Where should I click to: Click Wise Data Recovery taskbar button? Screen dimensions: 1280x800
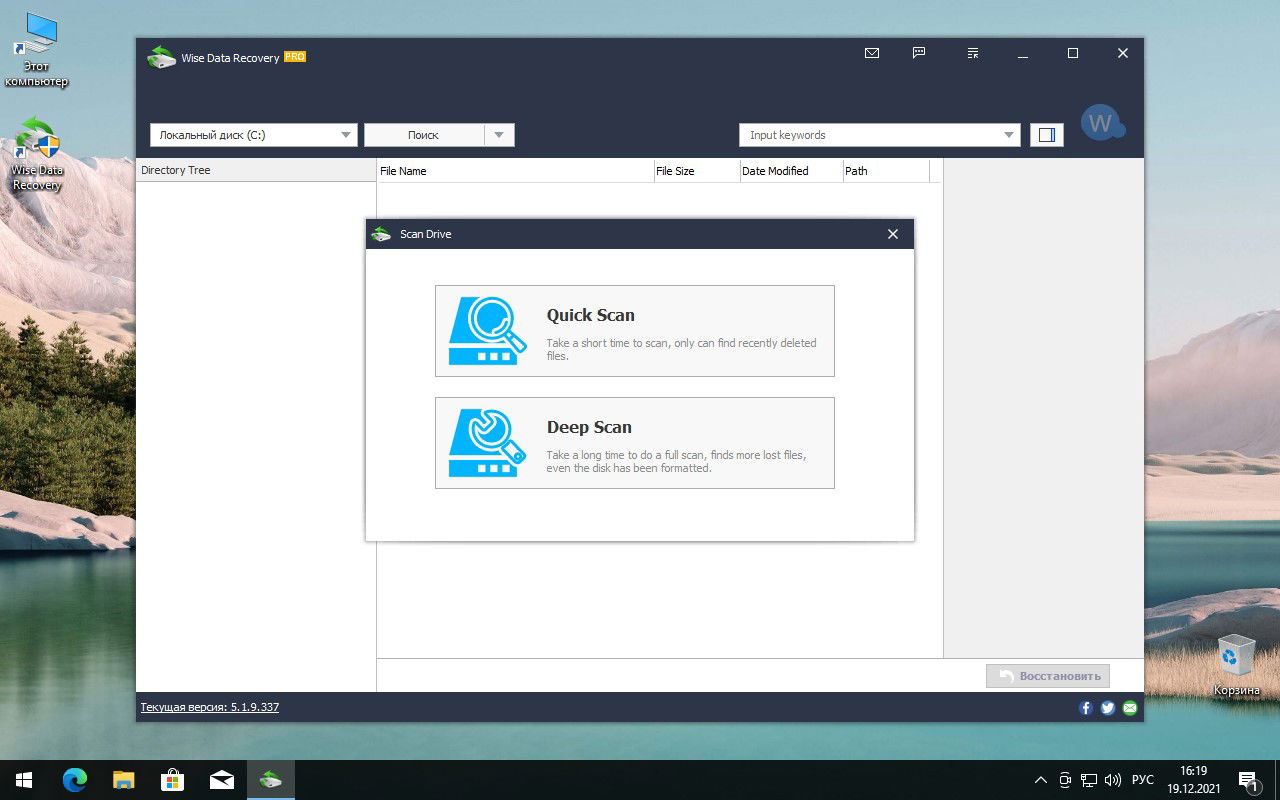270,779
